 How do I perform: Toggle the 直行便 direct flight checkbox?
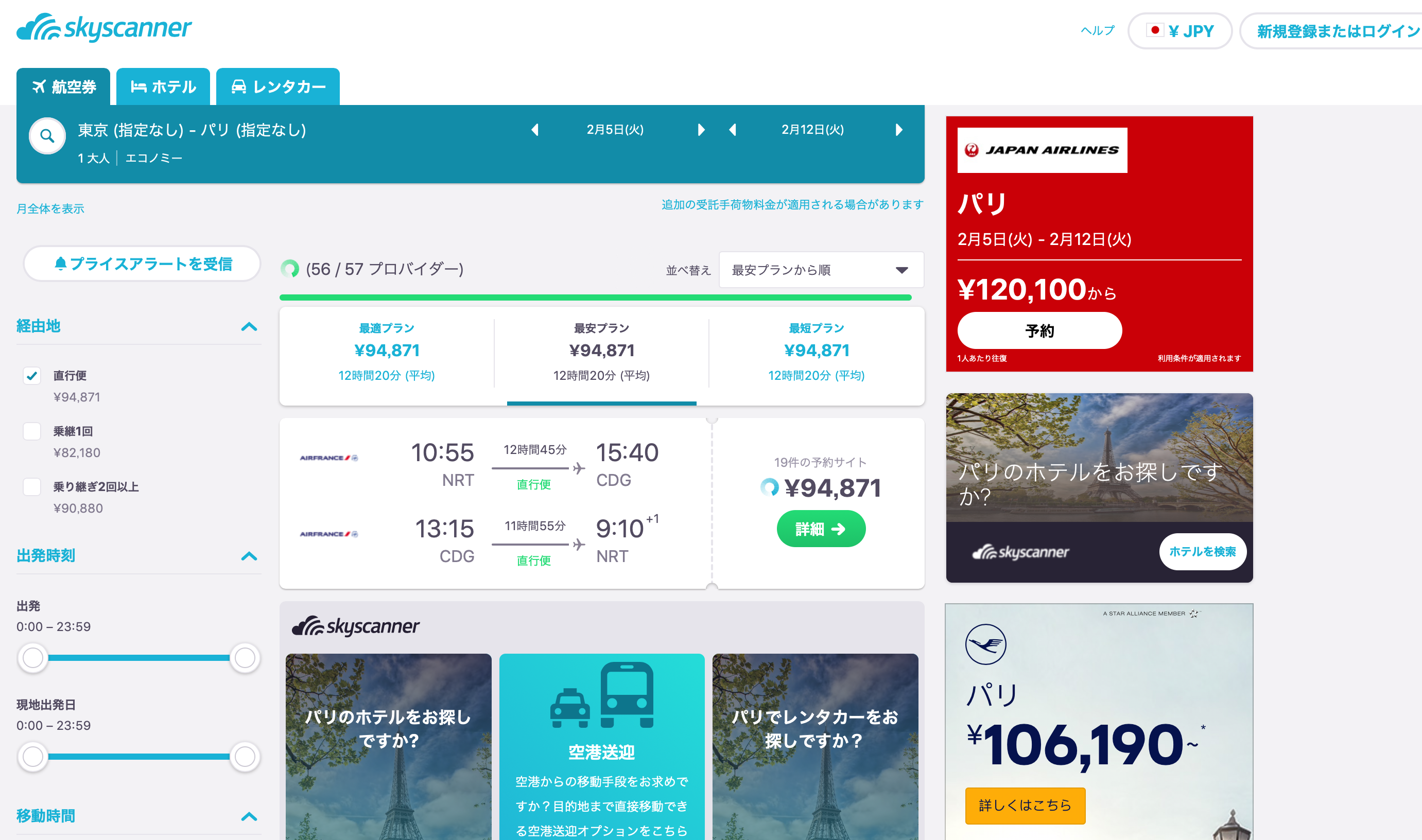tap(32, 375)
